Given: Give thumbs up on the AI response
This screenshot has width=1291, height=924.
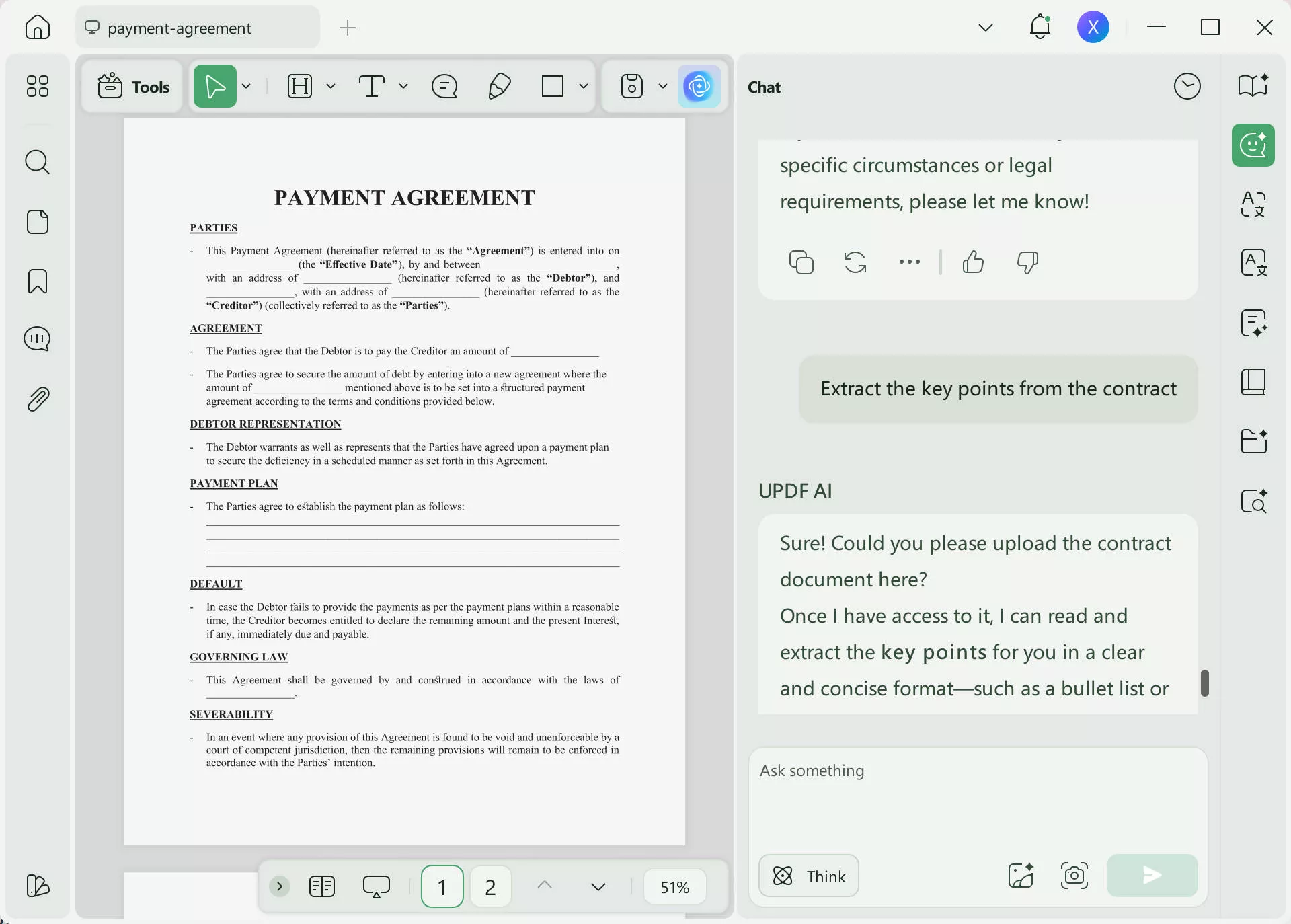Looking at the screenshot, I should pos(973,262).
